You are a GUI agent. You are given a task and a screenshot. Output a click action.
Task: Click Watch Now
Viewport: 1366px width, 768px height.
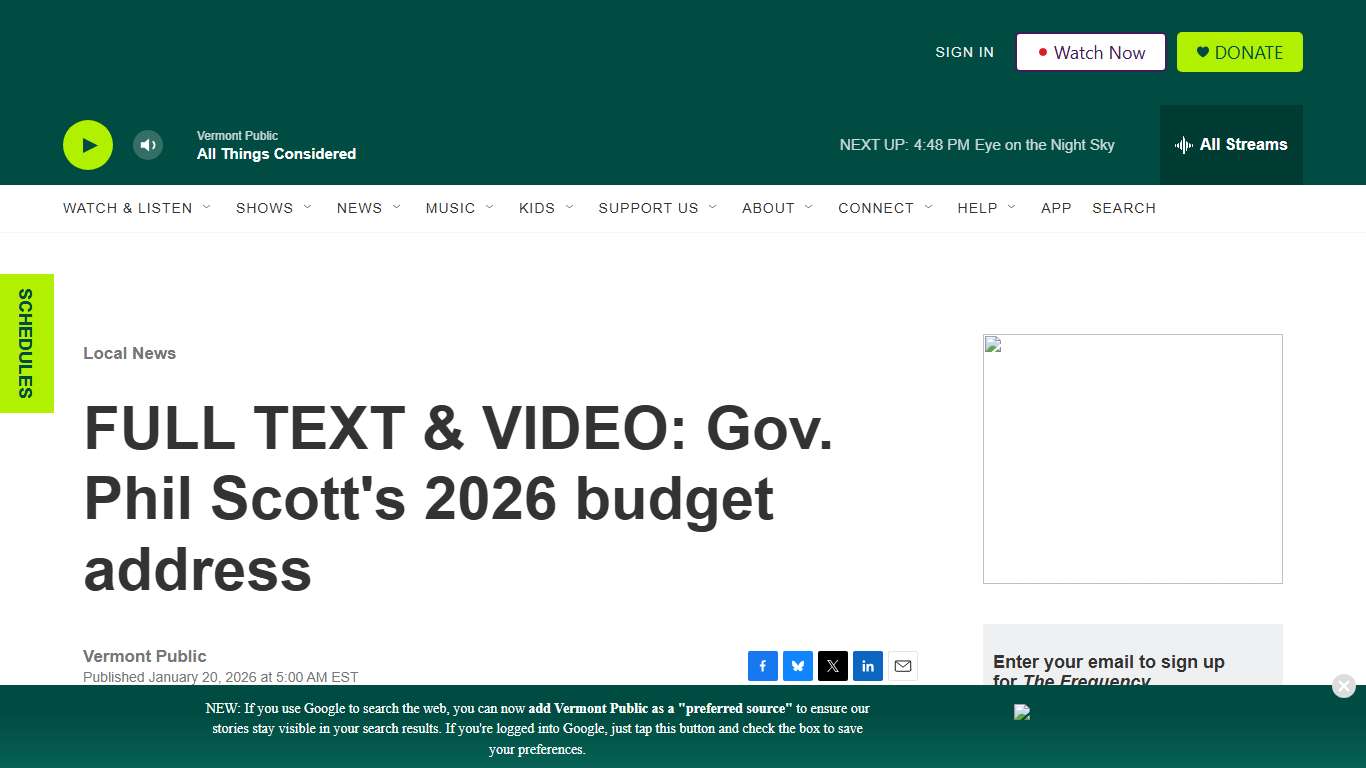tap(1090, 52)
